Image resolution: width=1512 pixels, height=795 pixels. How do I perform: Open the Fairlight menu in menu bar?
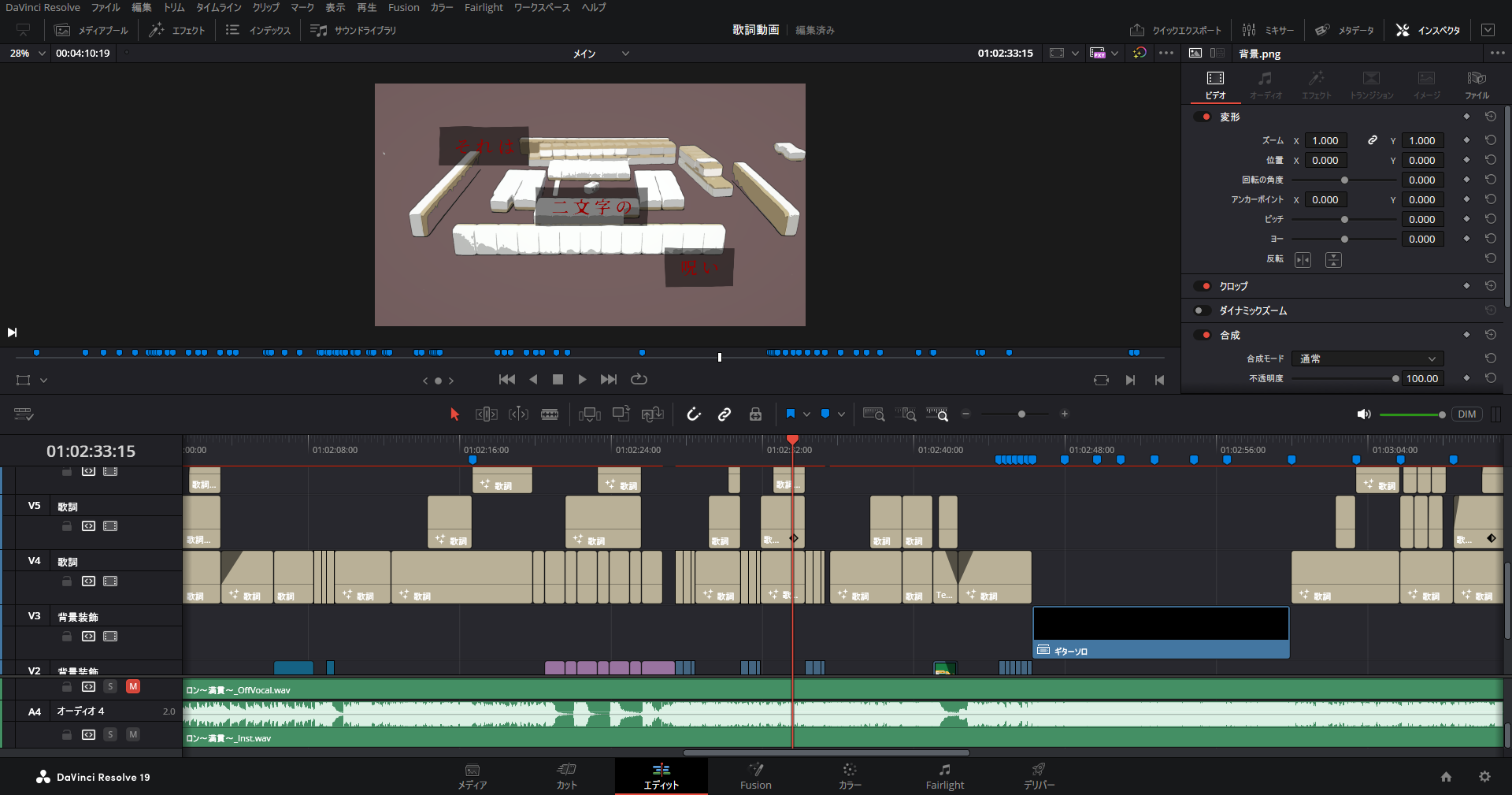(x=483, y=7)
